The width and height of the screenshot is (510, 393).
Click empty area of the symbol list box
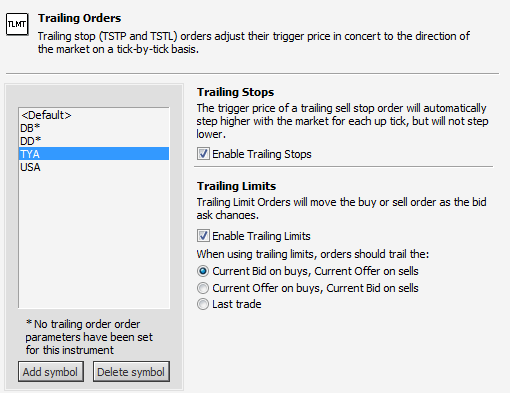(x=94, y=240)
